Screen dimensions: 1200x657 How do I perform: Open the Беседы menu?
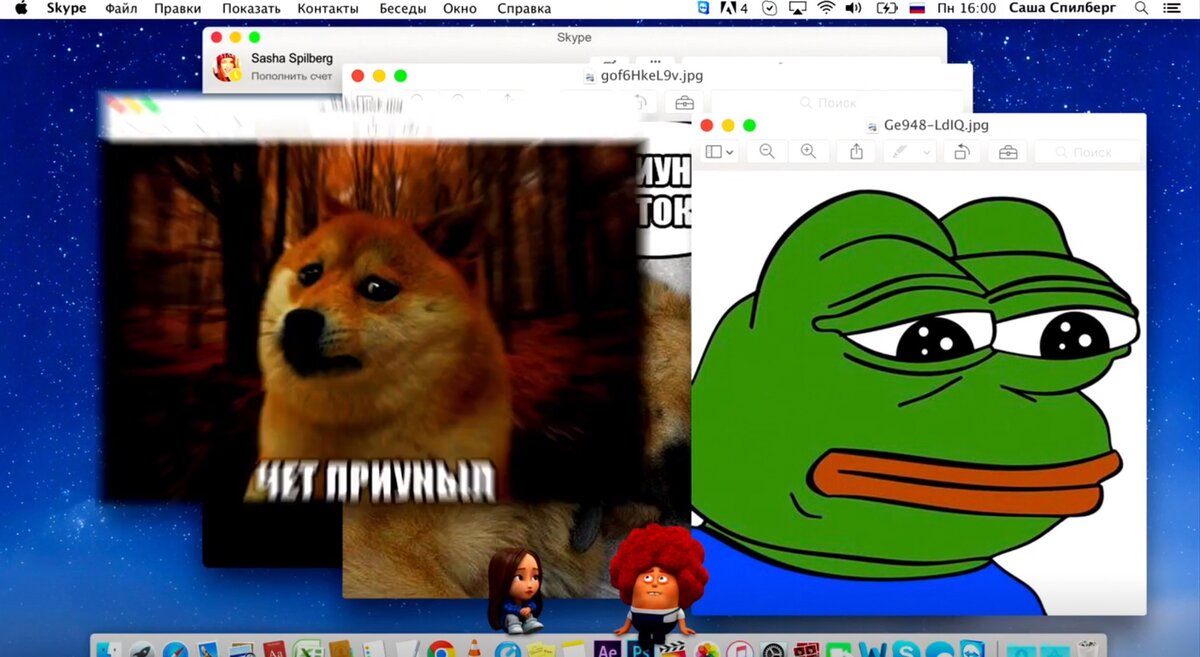pos(402,8)
